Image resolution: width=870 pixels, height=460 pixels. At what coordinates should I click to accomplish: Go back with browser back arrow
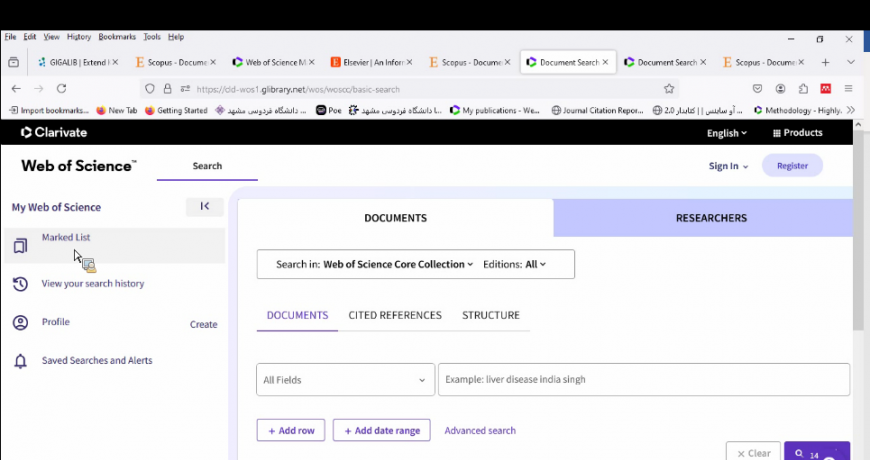pos(16,89)
